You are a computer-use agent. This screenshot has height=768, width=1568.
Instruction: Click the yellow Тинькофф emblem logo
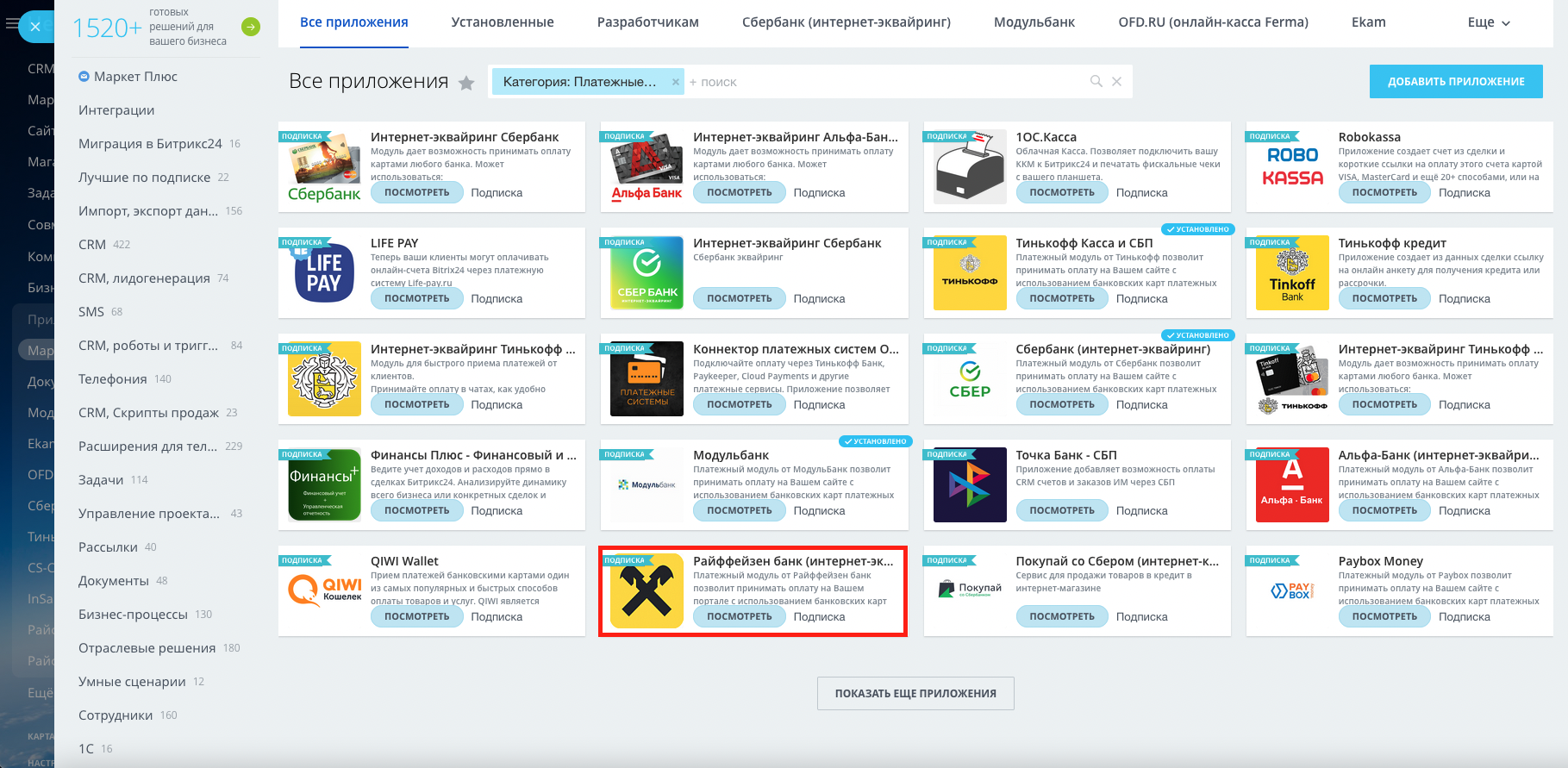tap(324, 378)
